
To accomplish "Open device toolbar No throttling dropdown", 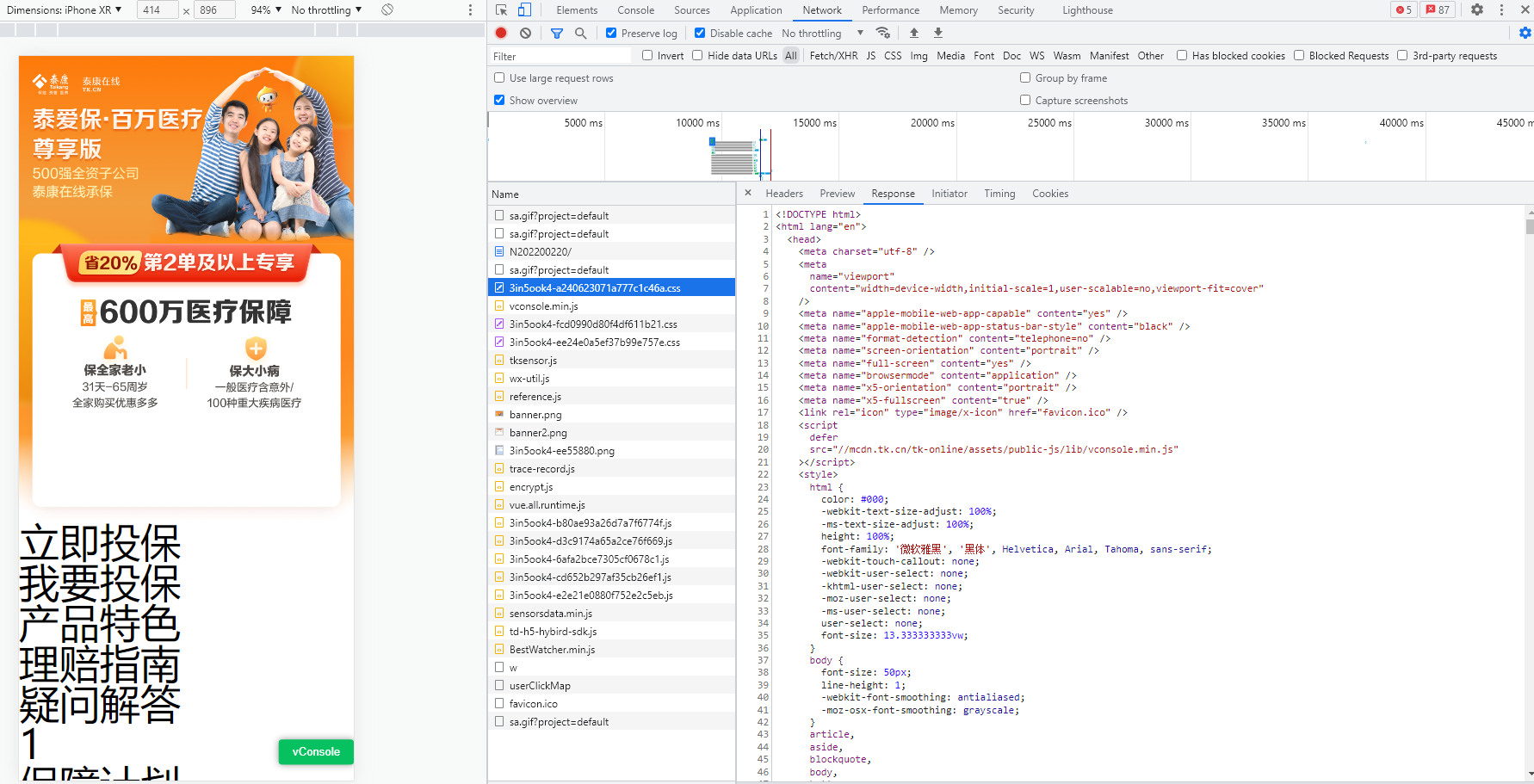I will (326, 9).
